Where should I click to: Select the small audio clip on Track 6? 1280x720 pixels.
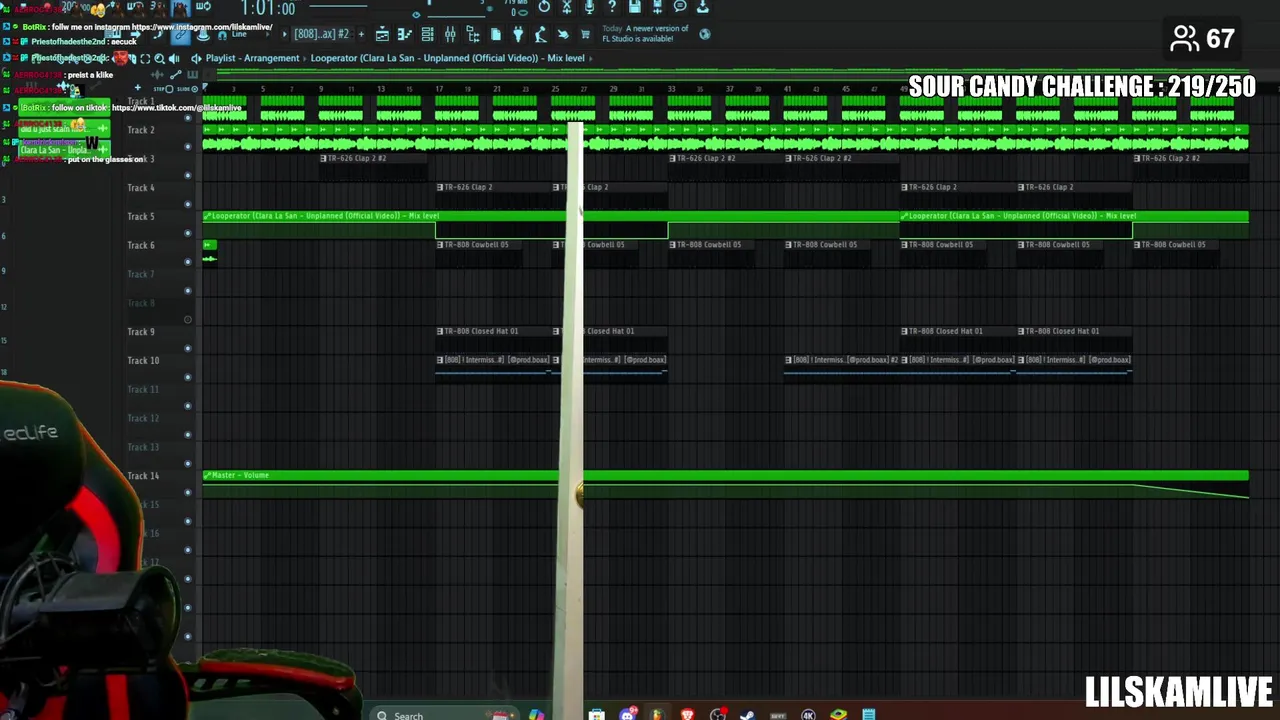pyautogui.click(x=209, y=252)
